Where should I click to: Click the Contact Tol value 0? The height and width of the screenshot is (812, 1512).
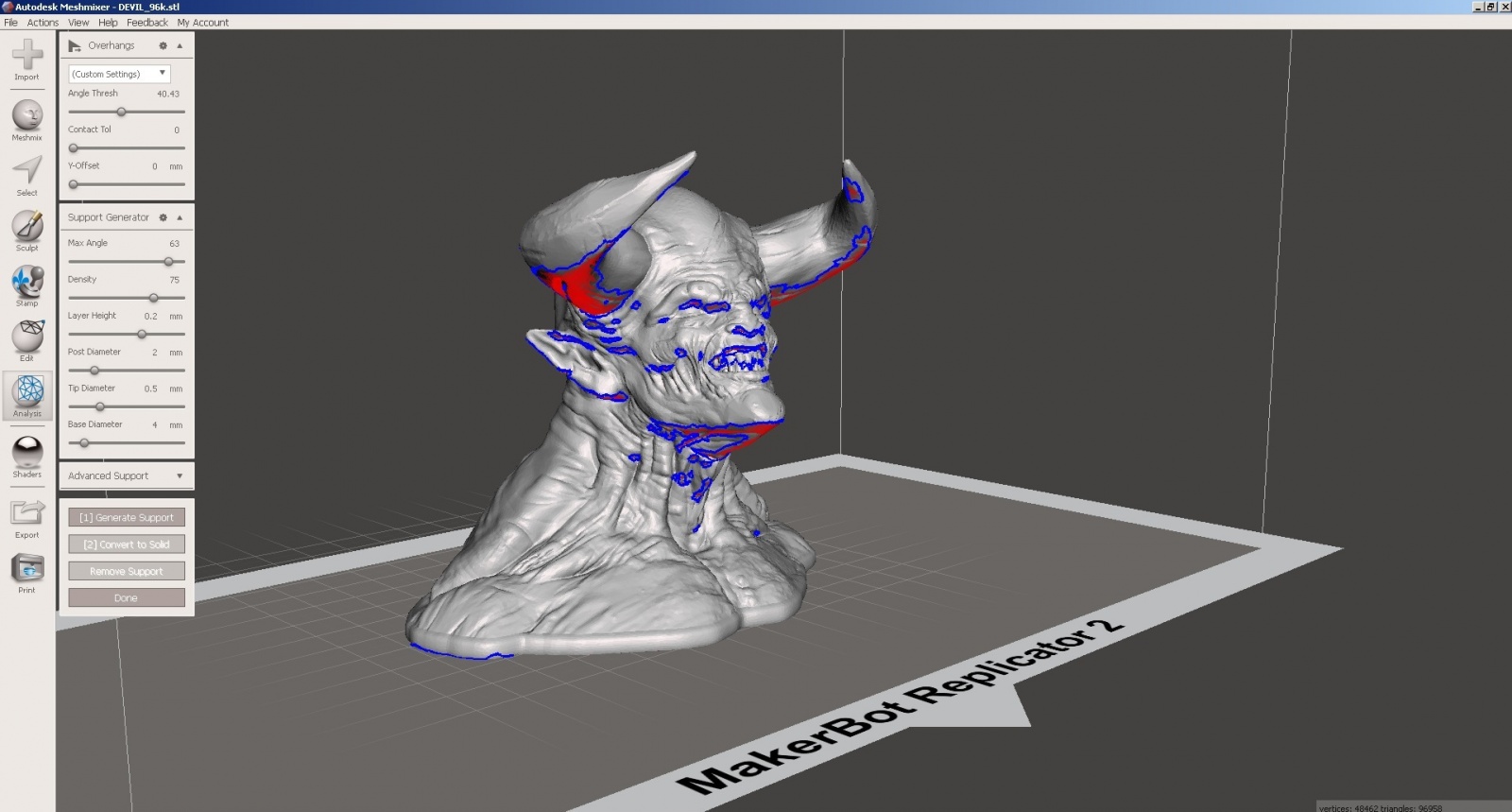coord(177,130)
